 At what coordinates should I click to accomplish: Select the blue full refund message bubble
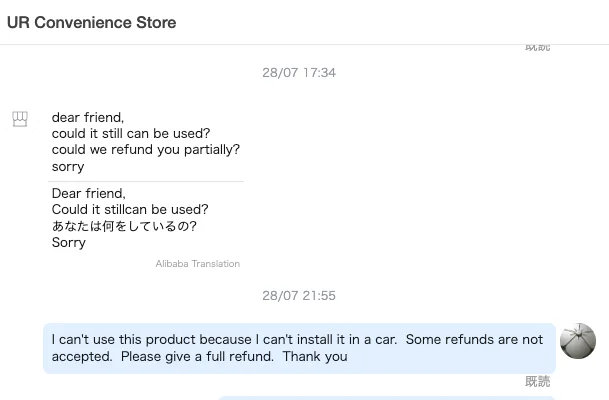[298, 348]
